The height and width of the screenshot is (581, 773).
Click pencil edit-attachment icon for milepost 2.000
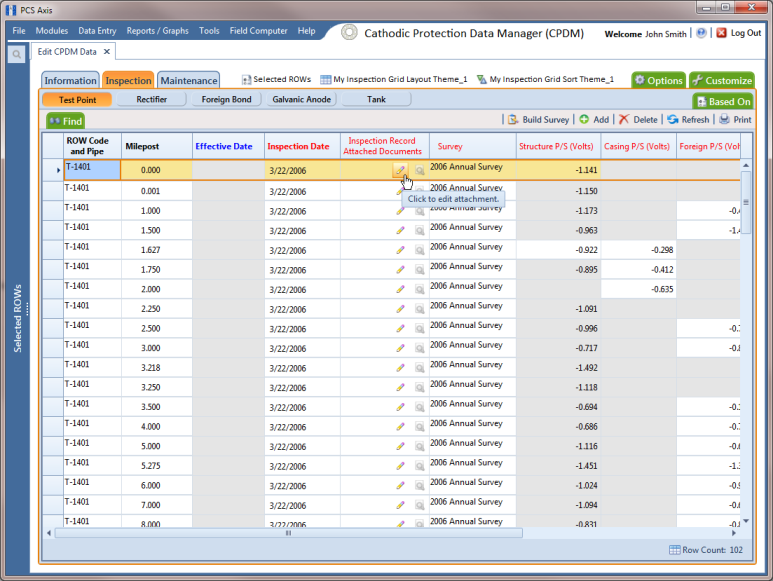coord(400,289)
